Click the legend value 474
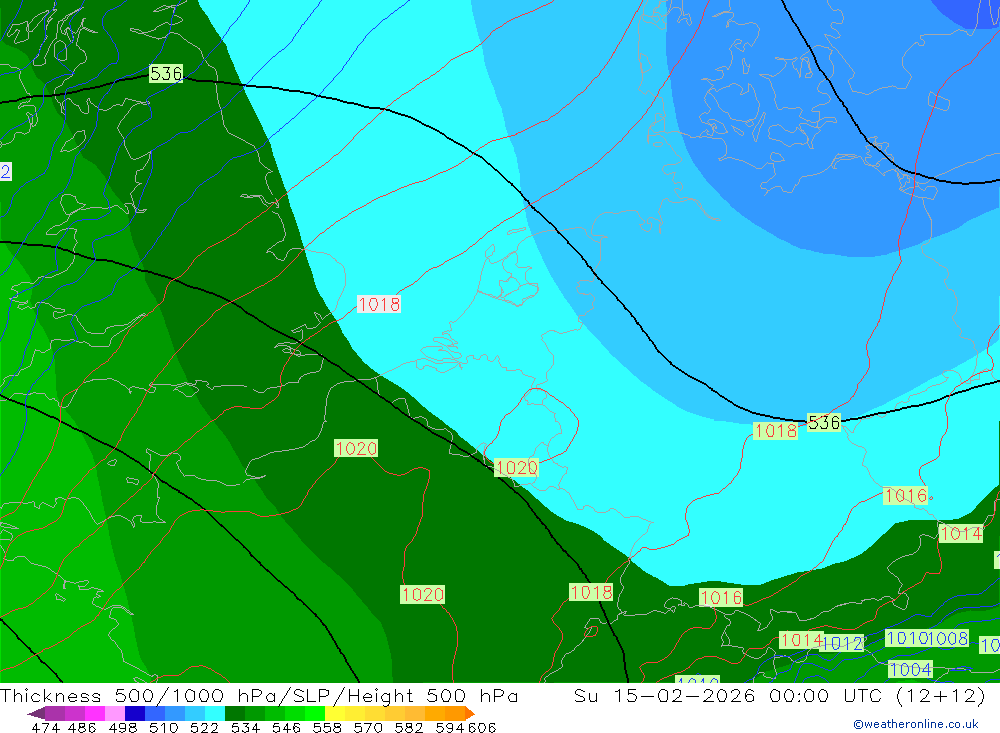Viewport: 1000px width, 733px height. click(45, 728)
